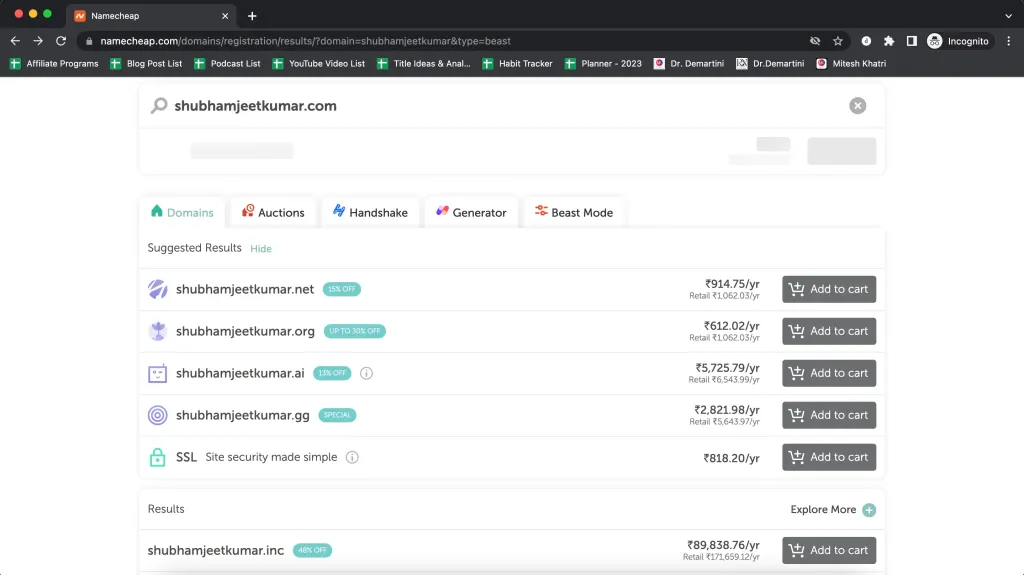Show info for shubhamjeetkumar.ai

(366, 373)
